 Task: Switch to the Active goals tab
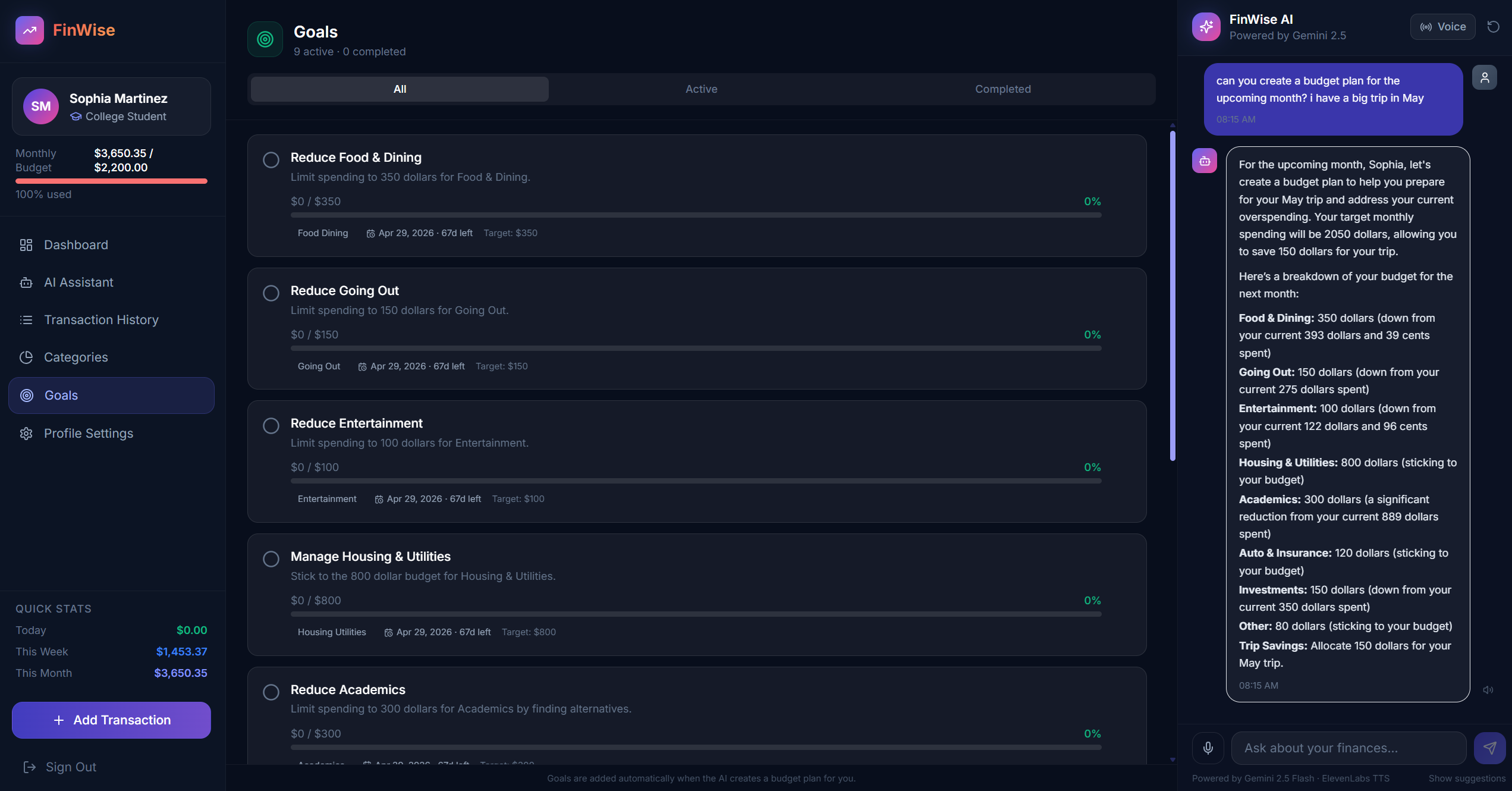(701, 89)
